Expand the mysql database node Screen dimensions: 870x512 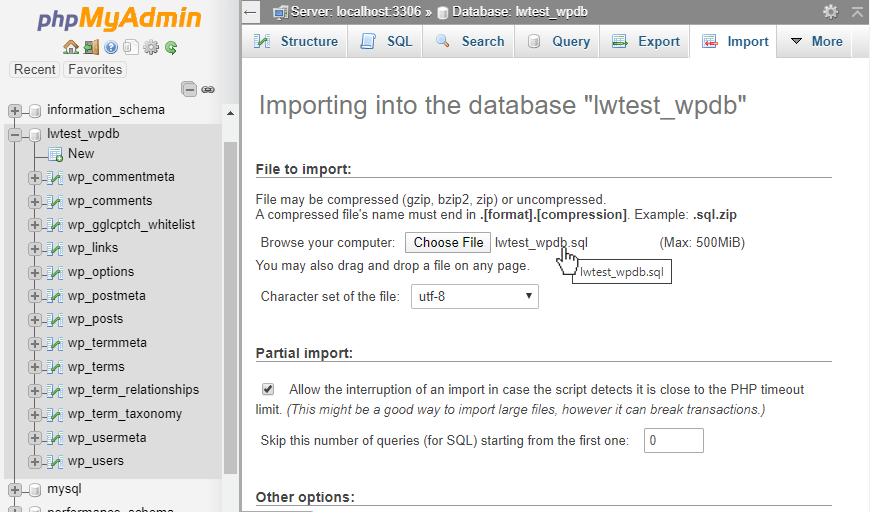[15, 490]
